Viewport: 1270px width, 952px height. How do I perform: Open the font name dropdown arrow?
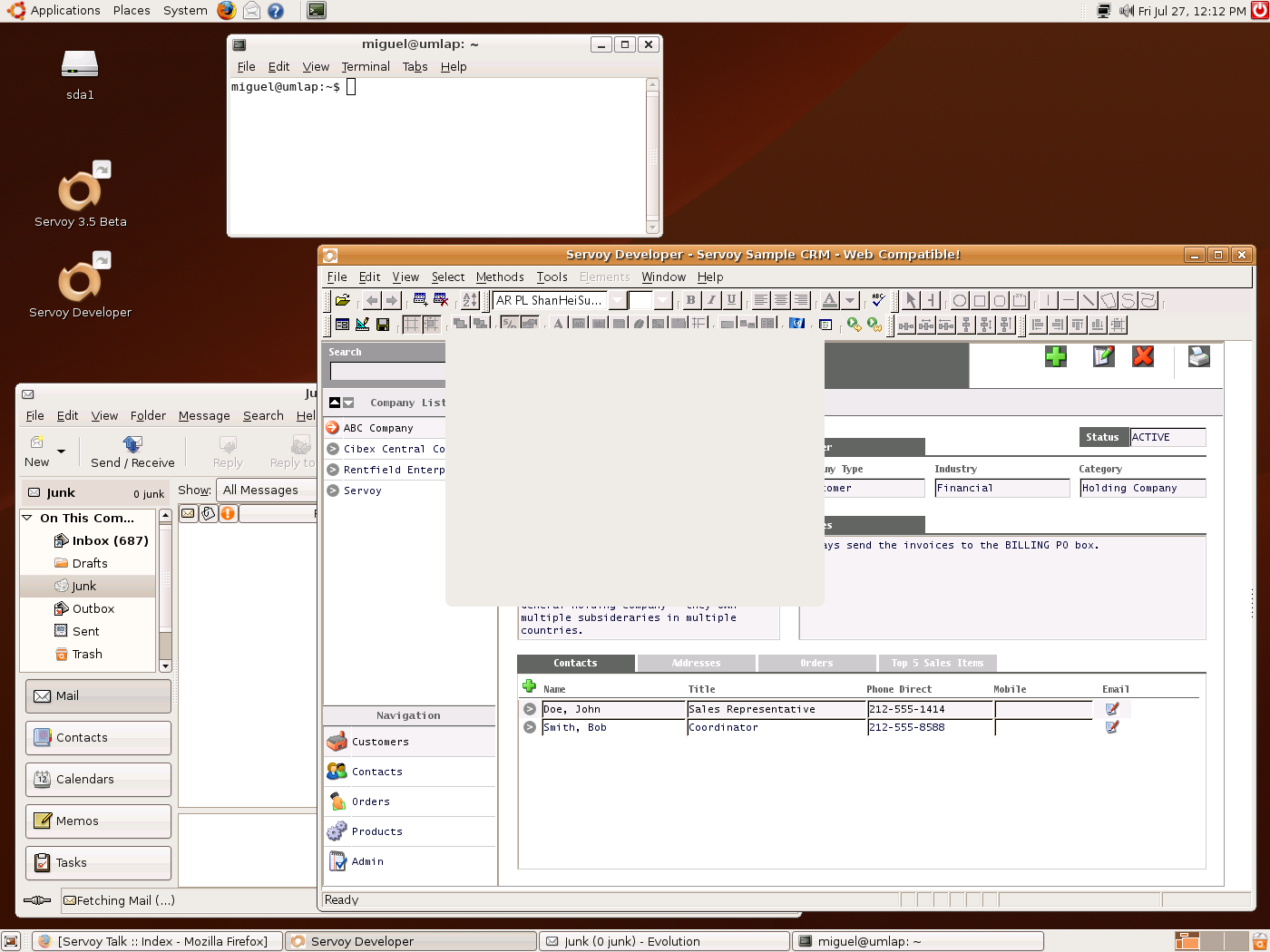[x=617, y=300]
